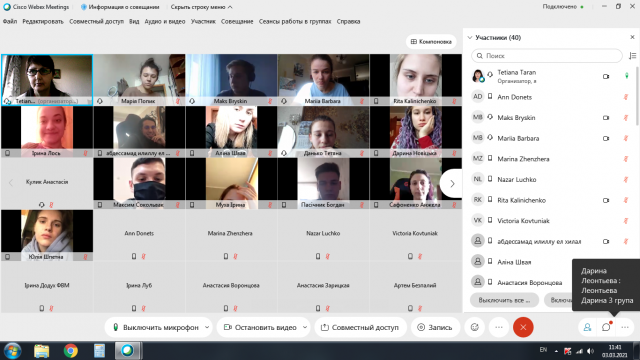Screen dimensions: 640x360
Task: Click Скрыть строку меню toggle
Action: [202, 7]
